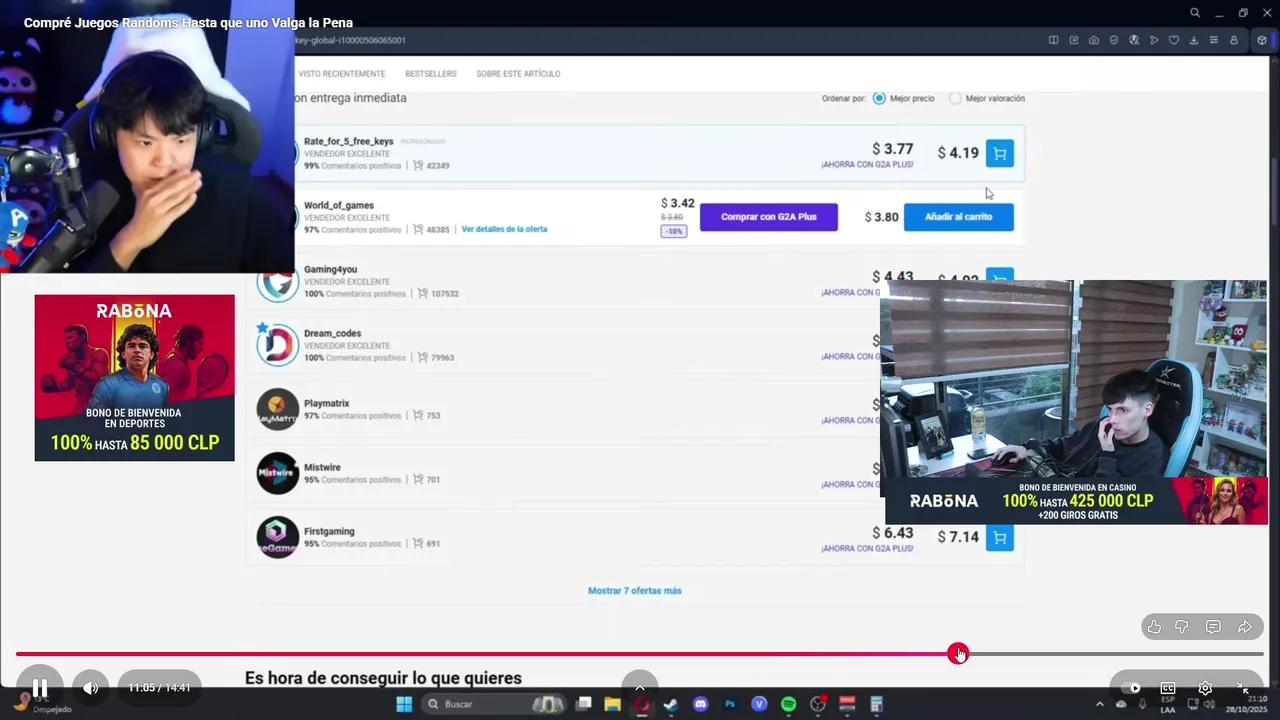Open the Mistwire seller logo

point(277,473)
